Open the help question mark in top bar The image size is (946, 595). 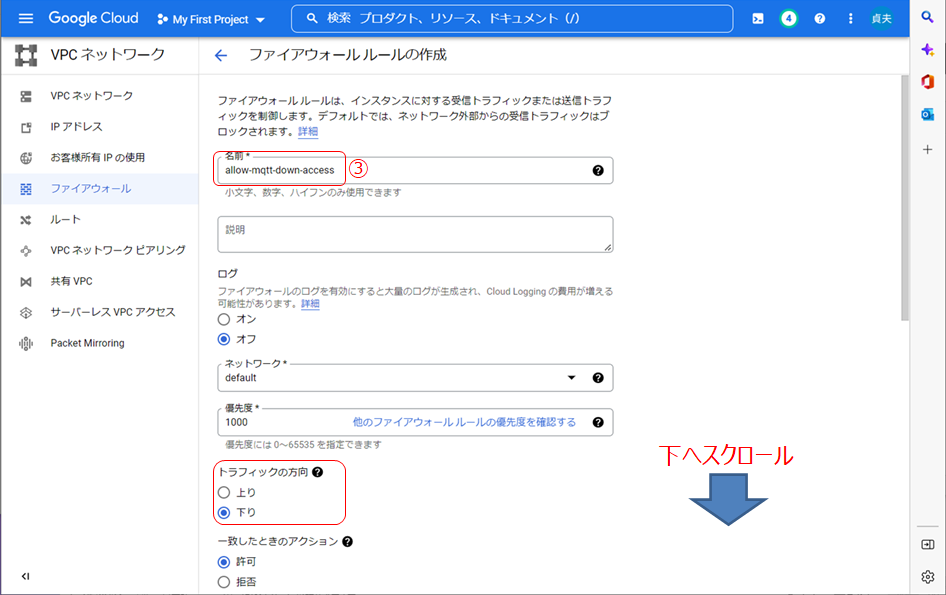(820, 19)
